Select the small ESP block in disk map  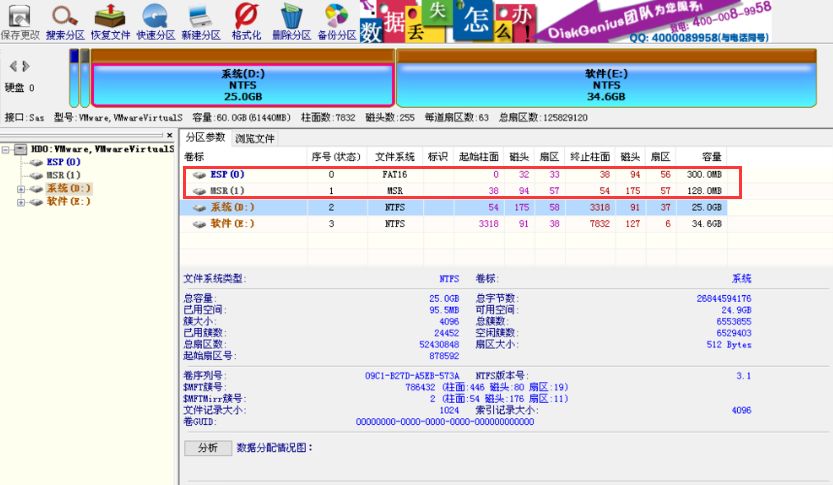[x=74, y=78]
